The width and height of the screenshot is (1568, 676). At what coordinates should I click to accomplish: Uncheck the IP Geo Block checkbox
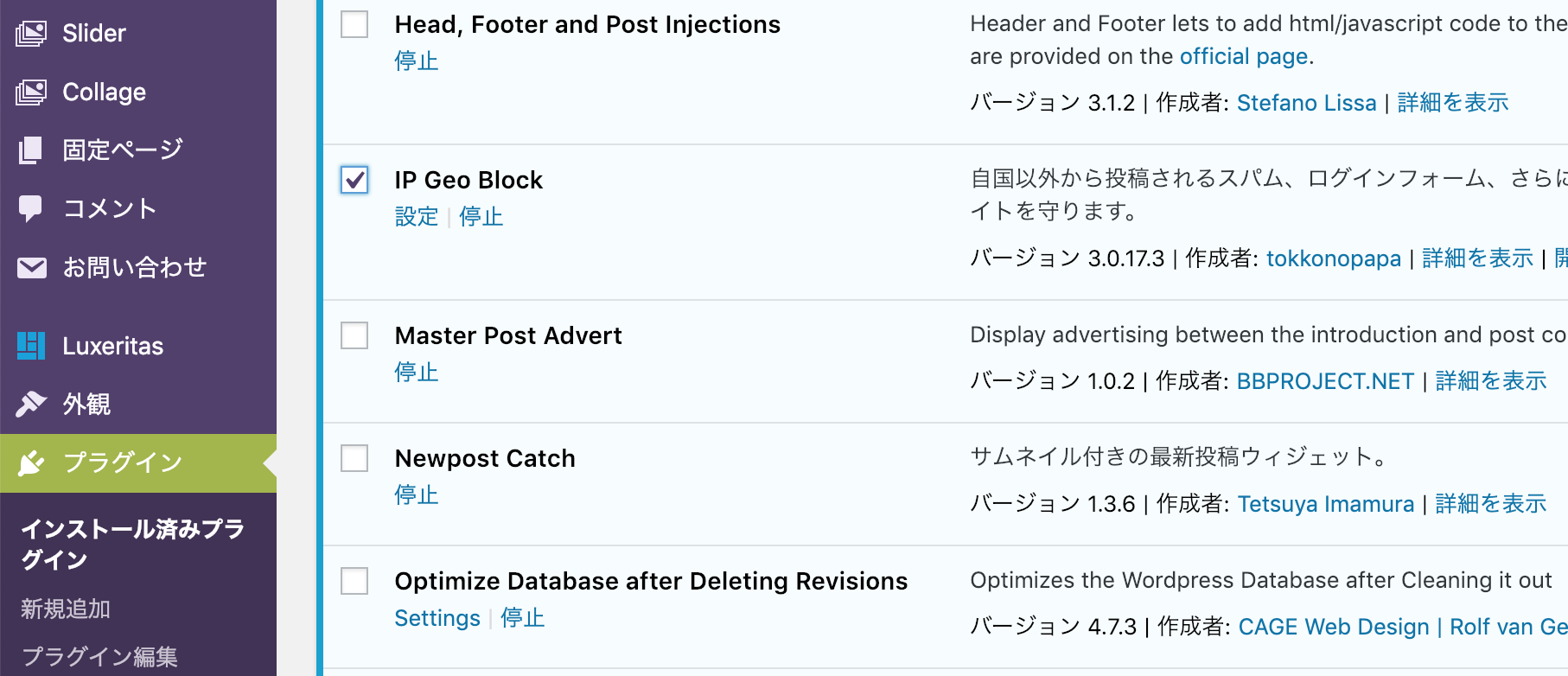[x=354, y=180]
